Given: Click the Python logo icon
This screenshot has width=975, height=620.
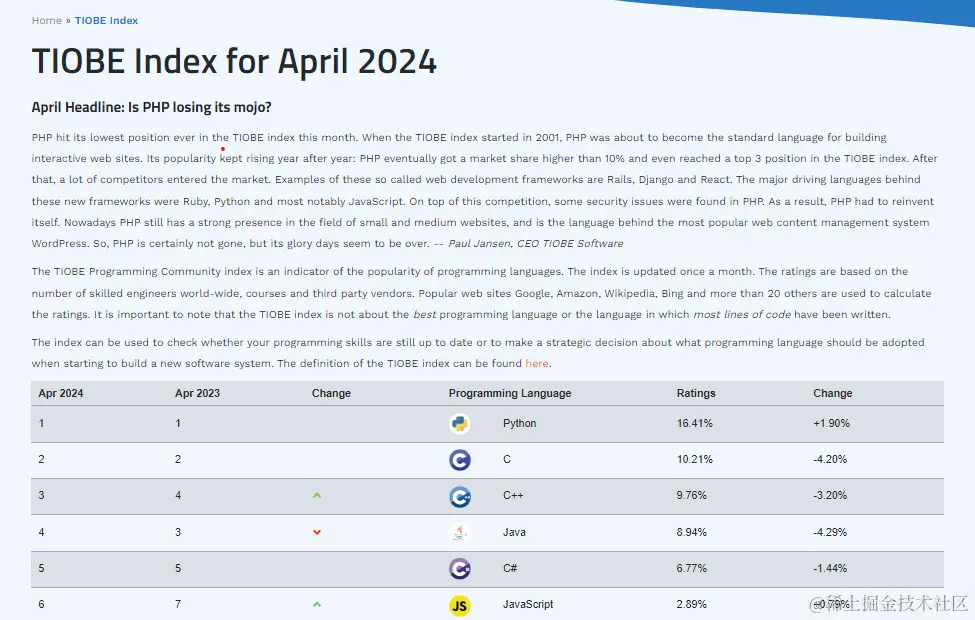Looking at the screenshot, I should click(x=460, y=424).
